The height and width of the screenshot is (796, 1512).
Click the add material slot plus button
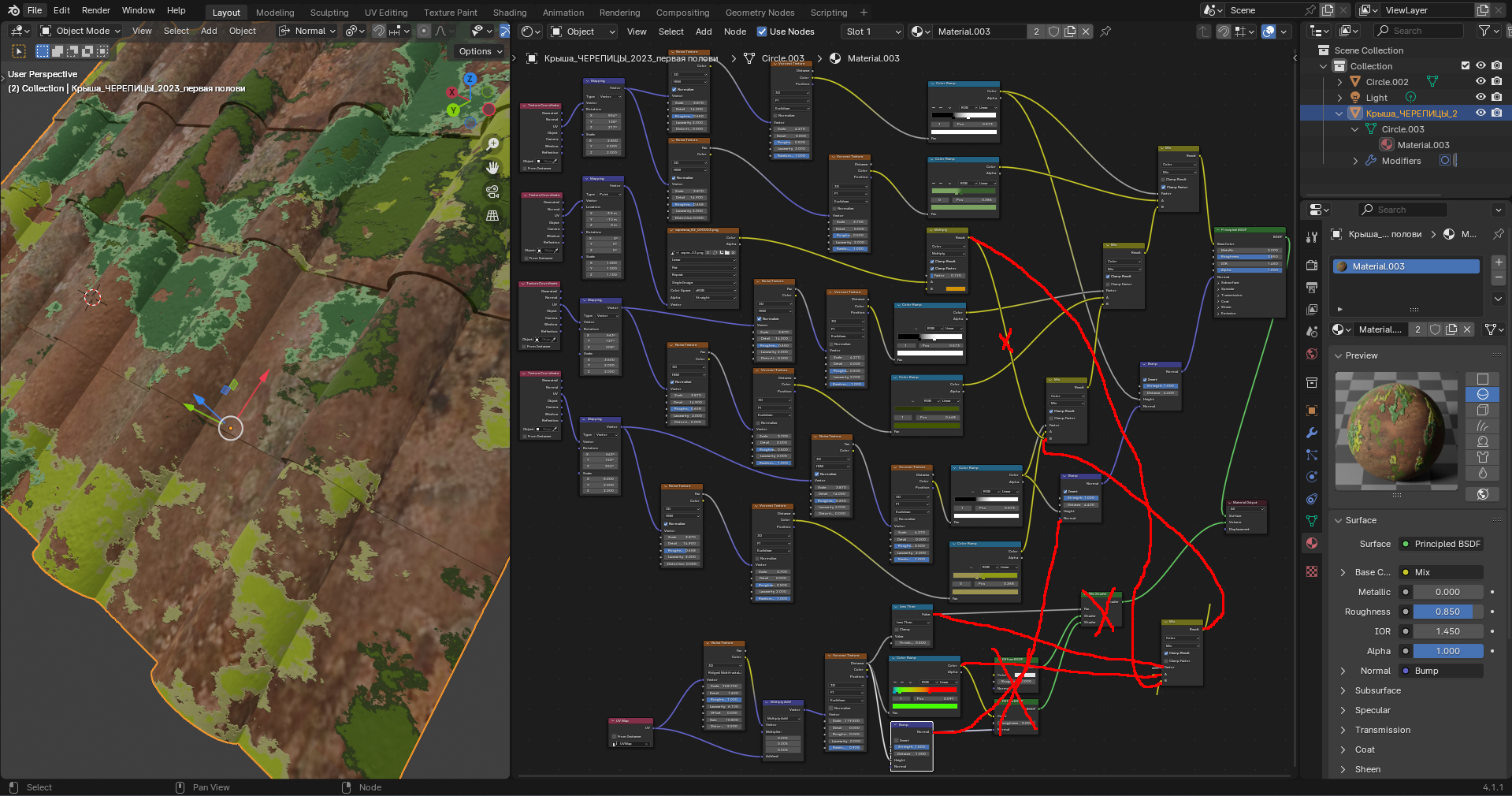[1498, 262]
